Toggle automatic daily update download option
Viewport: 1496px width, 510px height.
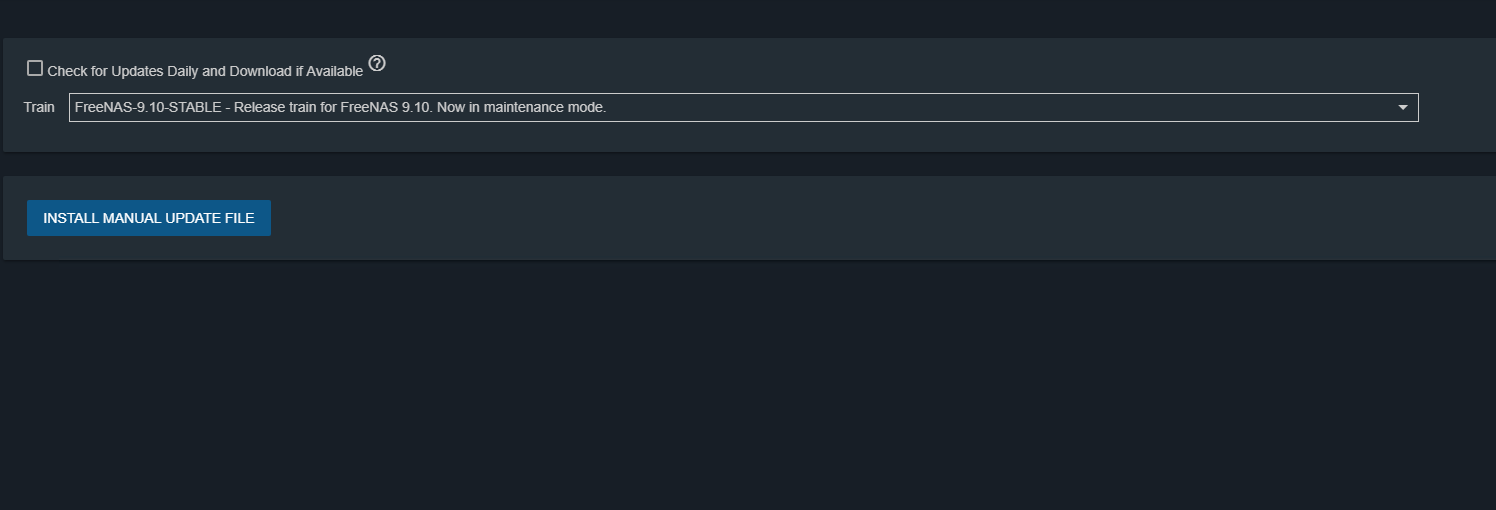click(35, 69)
